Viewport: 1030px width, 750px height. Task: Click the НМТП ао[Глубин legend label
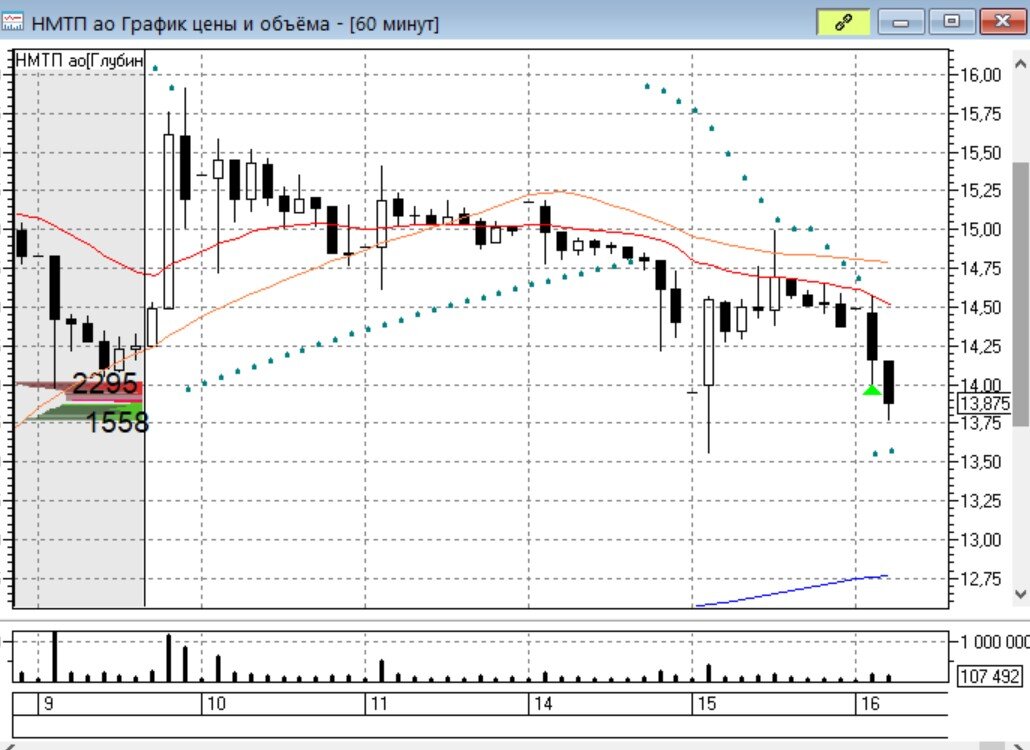click(x=79, y=61)
